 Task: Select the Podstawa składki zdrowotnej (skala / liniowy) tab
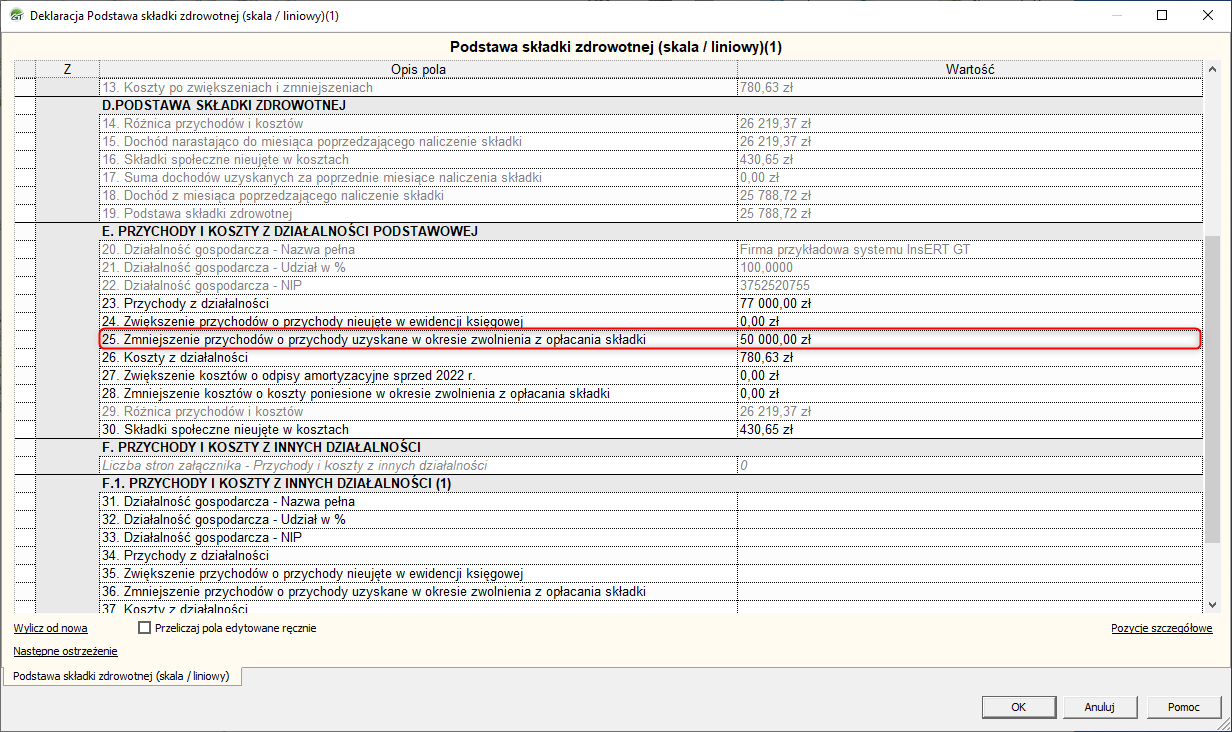121,677
